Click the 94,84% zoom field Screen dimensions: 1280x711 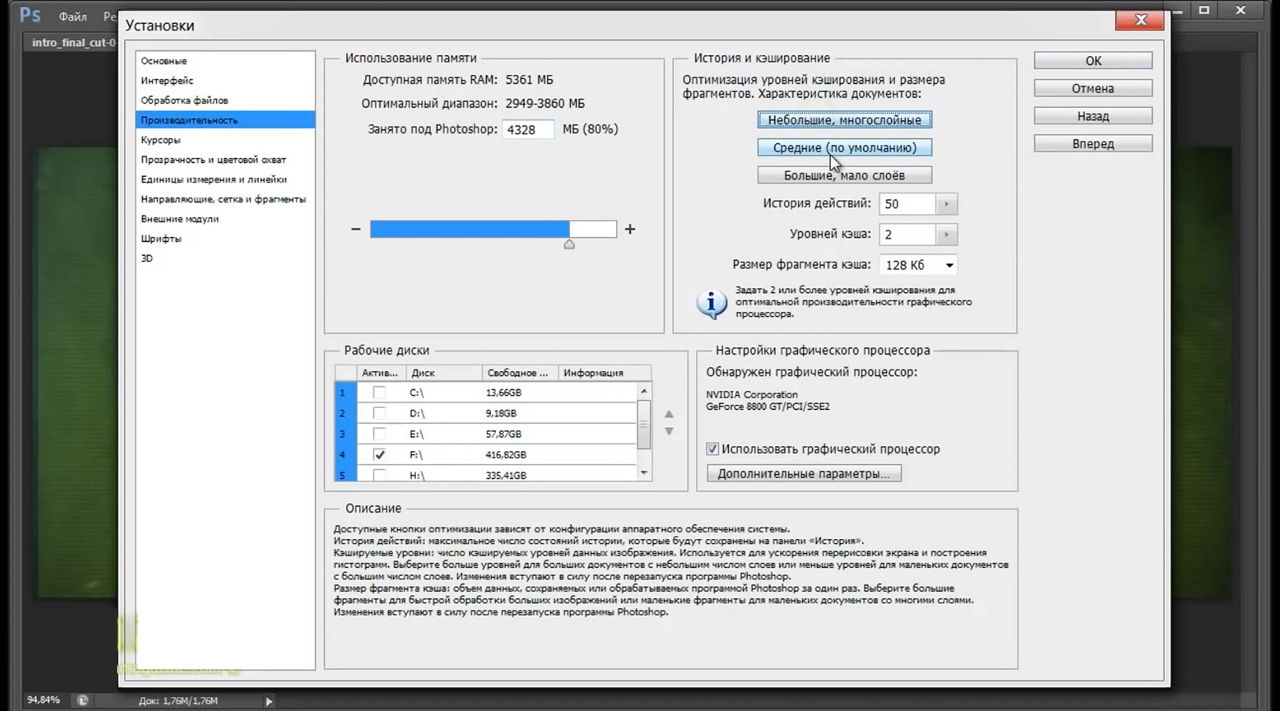tap(44, 700)
